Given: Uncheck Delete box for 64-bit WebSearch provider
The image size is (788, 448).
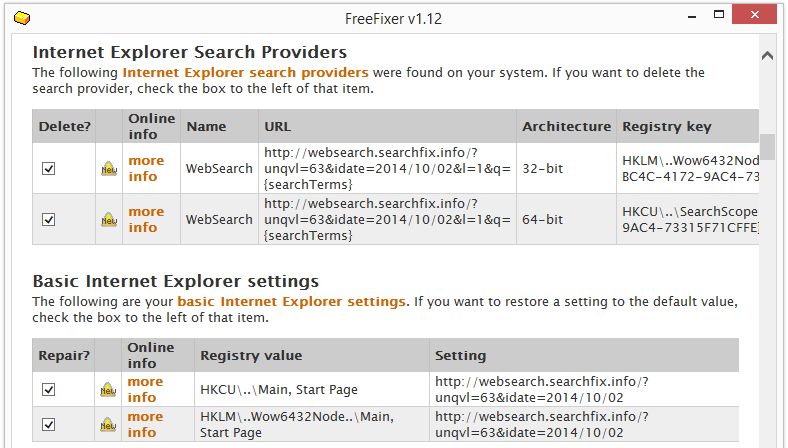Looking at the screenshot, I should 49,219.
